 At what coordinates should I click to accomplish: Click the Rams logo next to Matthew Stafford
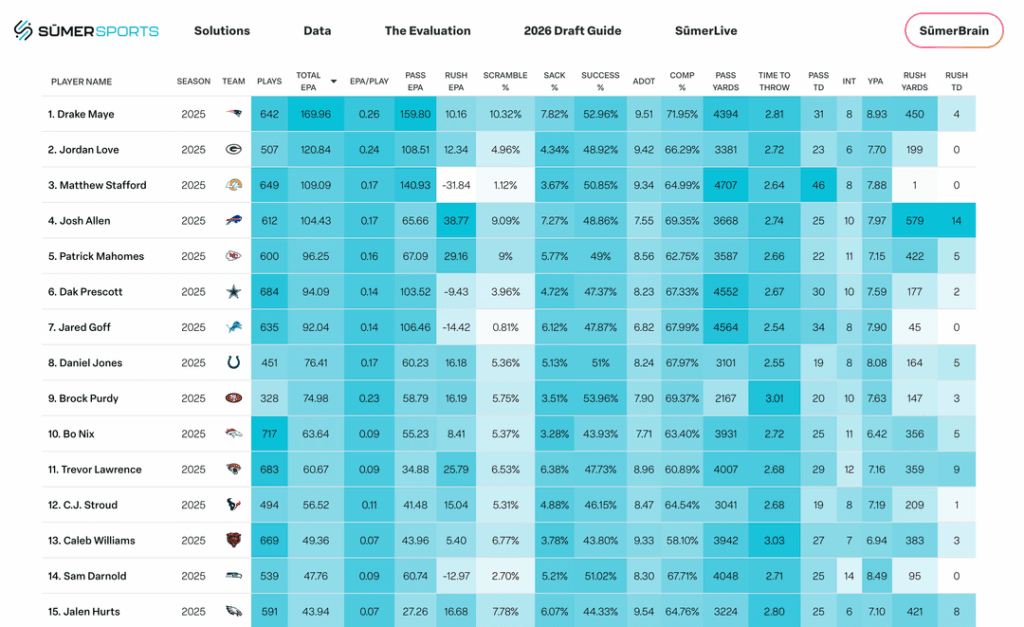pyautogui.click(x=233, y=185)
